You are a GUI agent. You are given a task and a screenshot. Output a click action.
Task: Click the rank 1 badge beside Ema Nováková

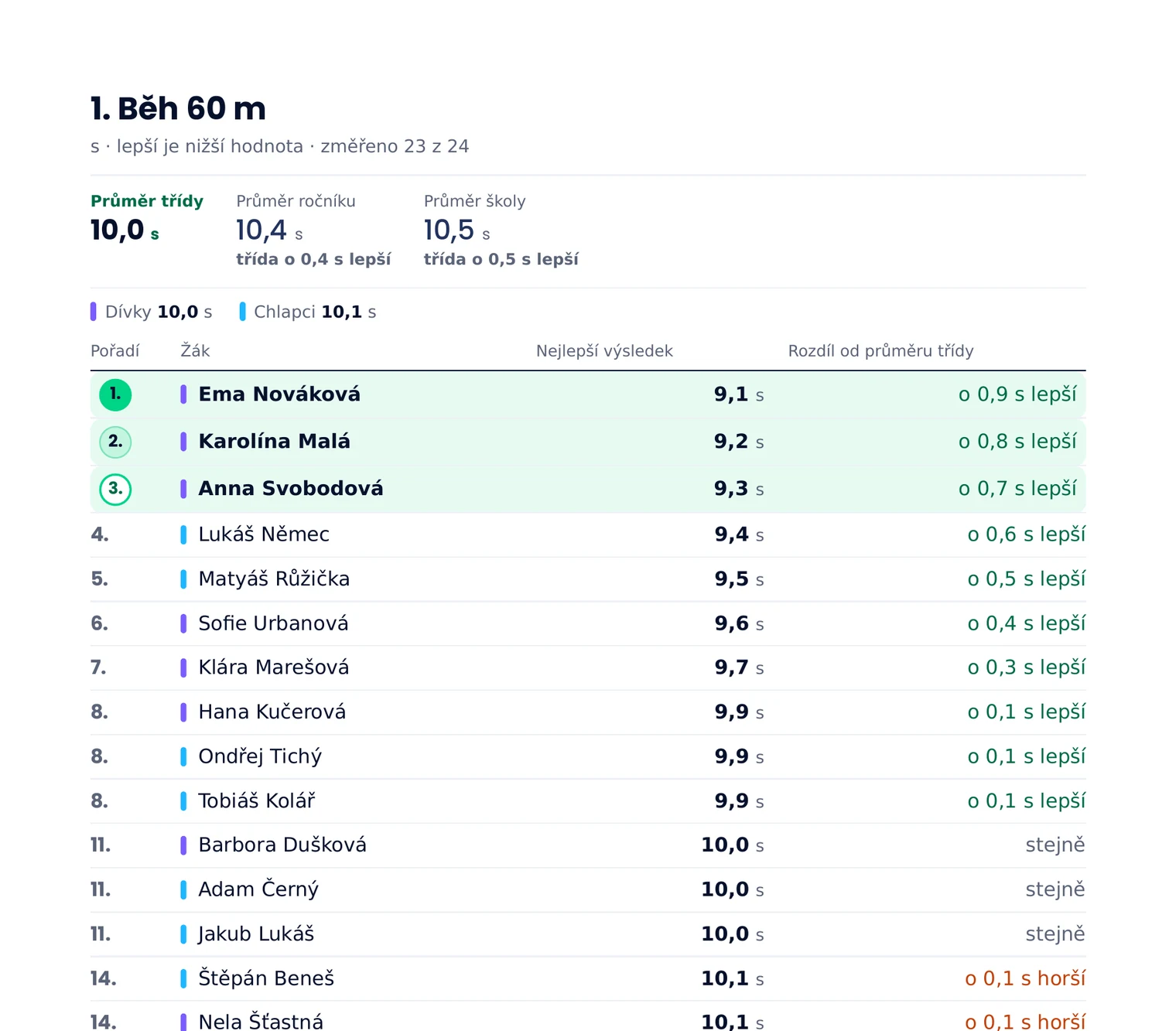[x=115, y=394]
